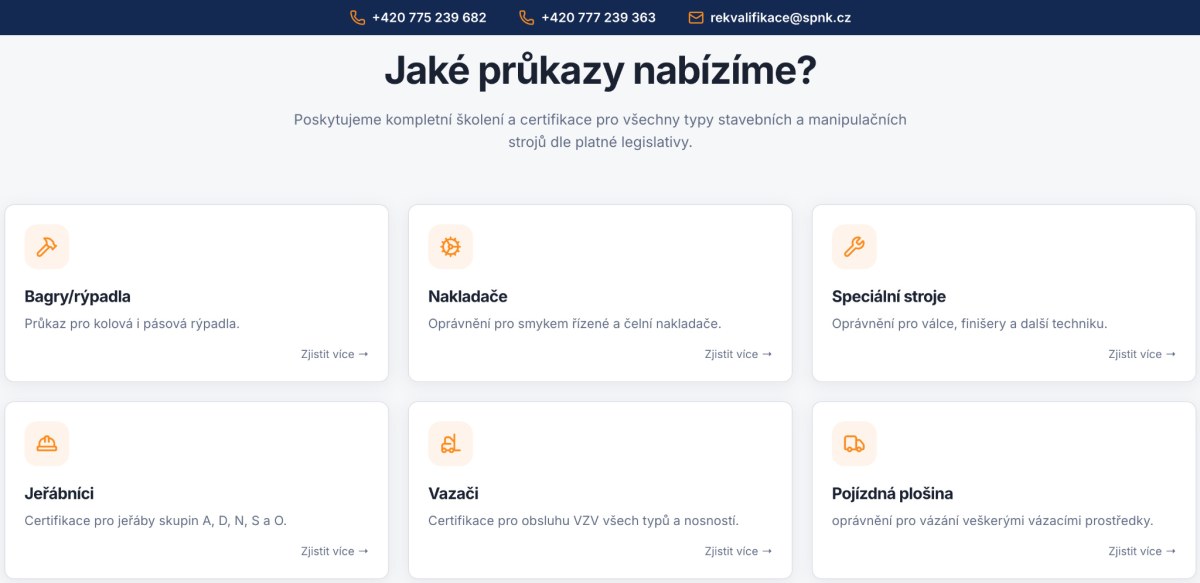Click text Oprávnění pro smykem řízené a čelní nakladače
Screen dimensions: 1200x583
pyautogui.click(x=575, y=324)
